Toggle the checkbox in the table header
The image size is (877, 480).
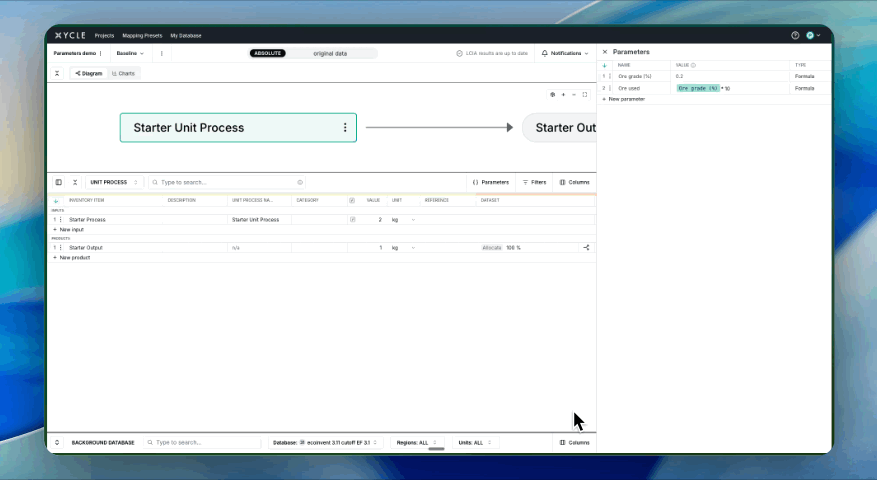(x=352, y=200)
